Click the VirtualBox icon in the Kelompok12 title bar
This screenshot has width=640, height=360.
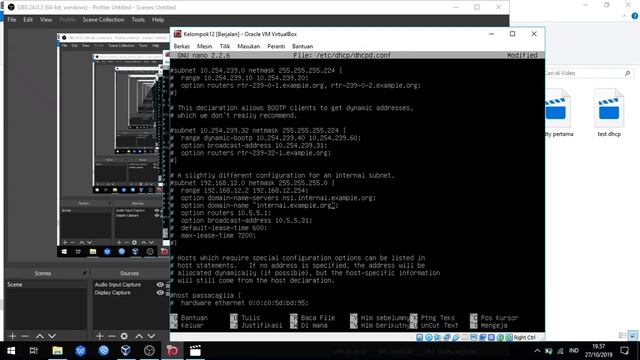pyautogui.click(x=178, y=34)
